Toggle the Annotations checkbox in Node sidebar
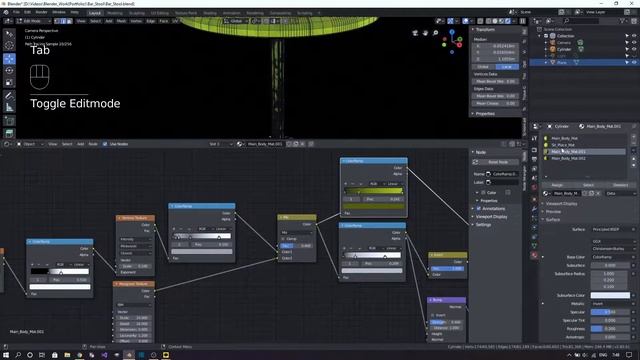 479,209
